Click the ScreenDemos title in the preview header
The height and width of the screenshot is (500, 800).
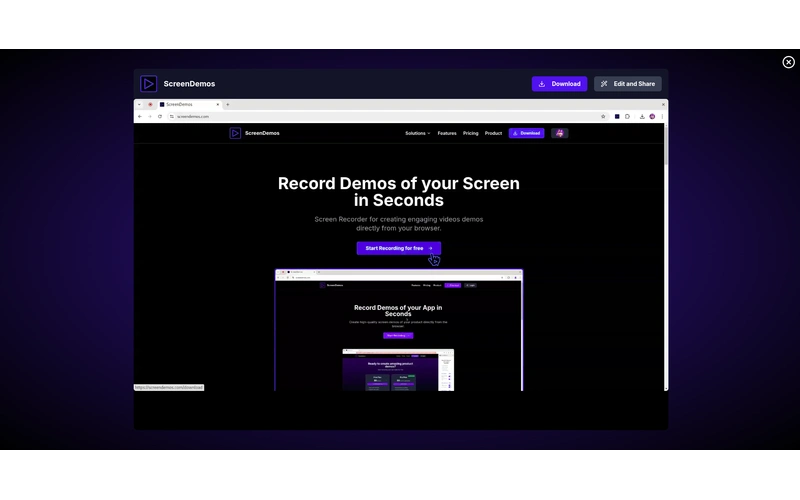(189, 84)
